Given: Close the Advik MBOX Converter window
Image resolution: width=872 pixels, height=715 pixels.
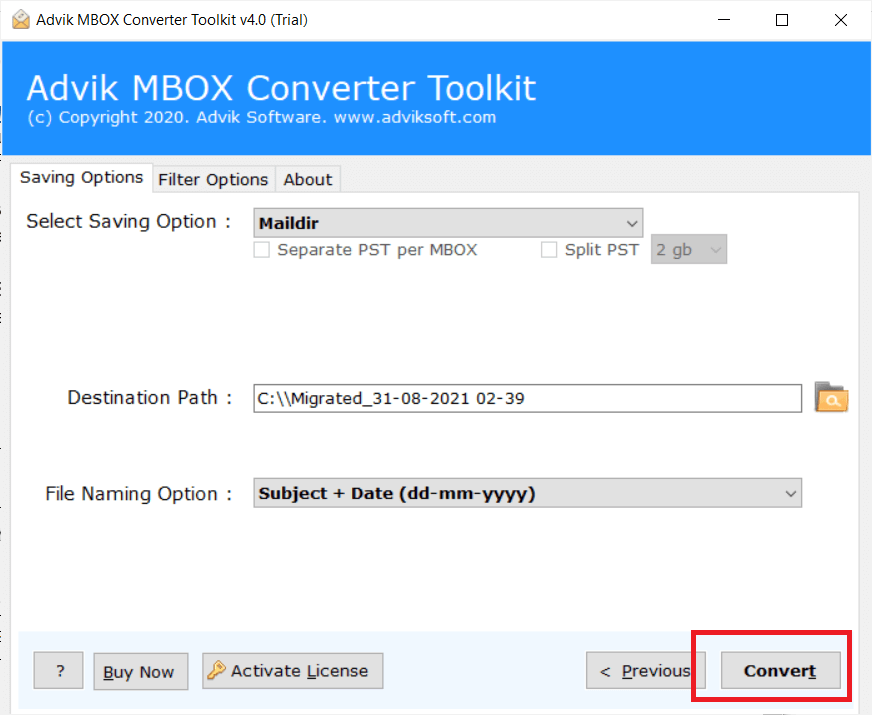Looking at the screenshot, I should pos(841,20).
